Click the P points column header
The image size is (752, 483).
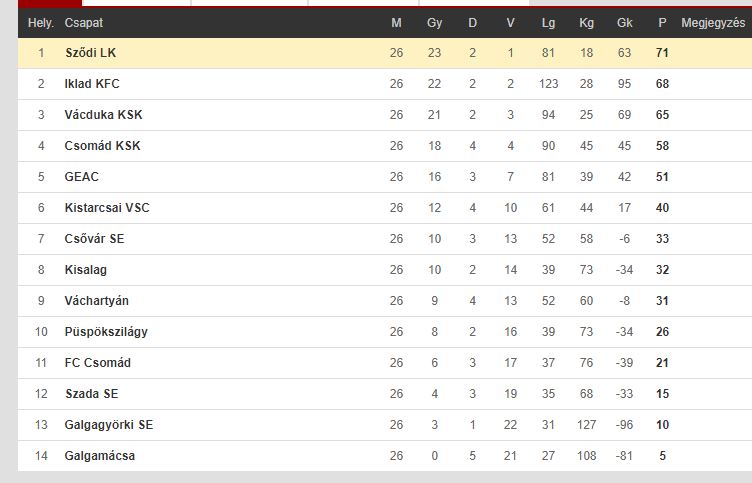662,23
